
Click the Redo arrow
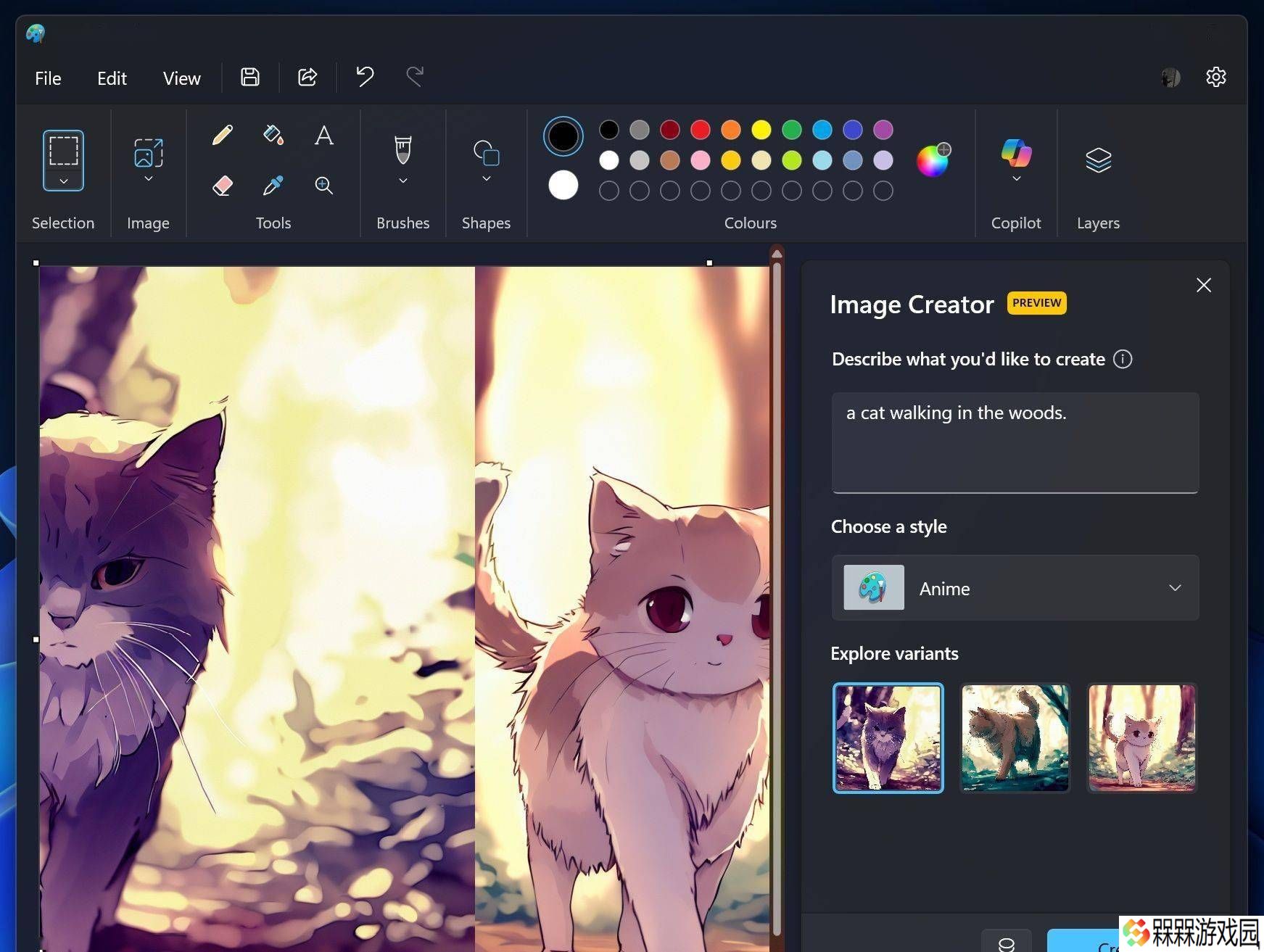[x=415, y=77]
